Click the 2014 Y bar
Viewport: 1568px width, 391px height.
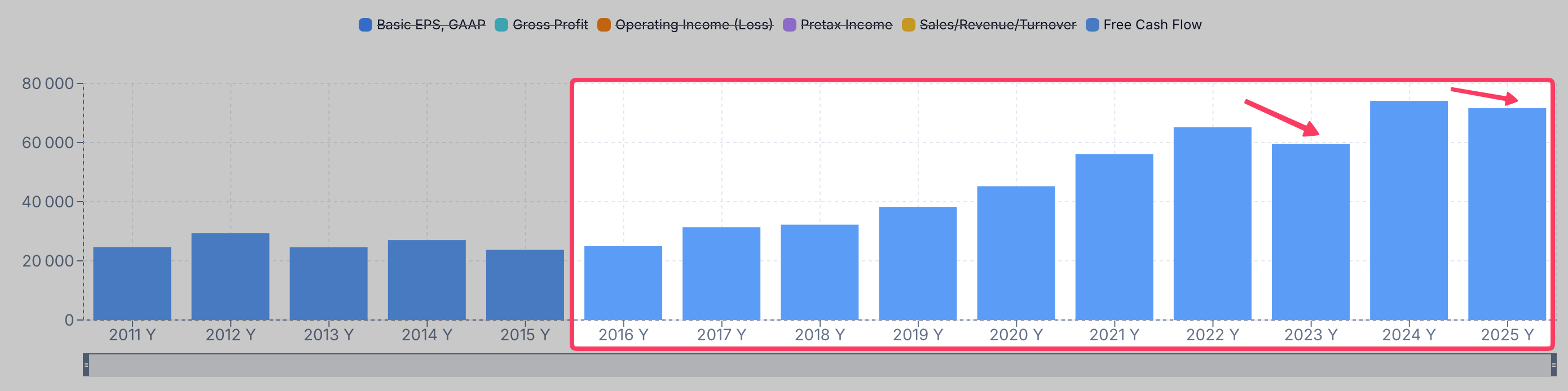pos(427,279)
